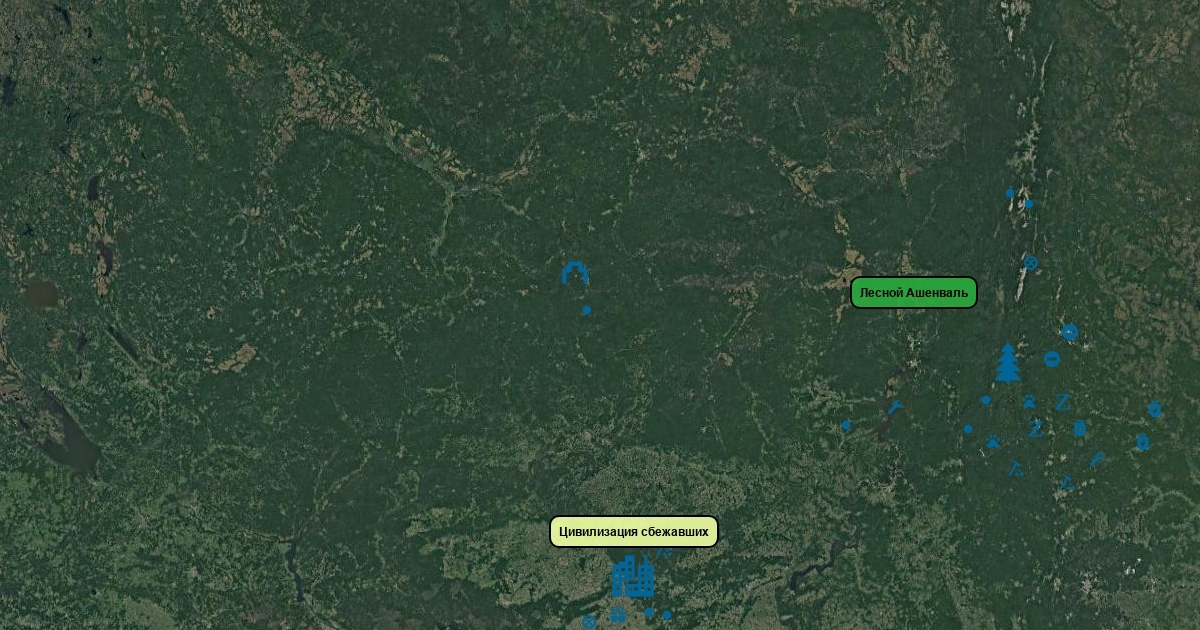The image size is (1200, 630).
Task: Select the pickaxe marker west of the pine tree
Action: pyautogui.click(x=895, y=407)
